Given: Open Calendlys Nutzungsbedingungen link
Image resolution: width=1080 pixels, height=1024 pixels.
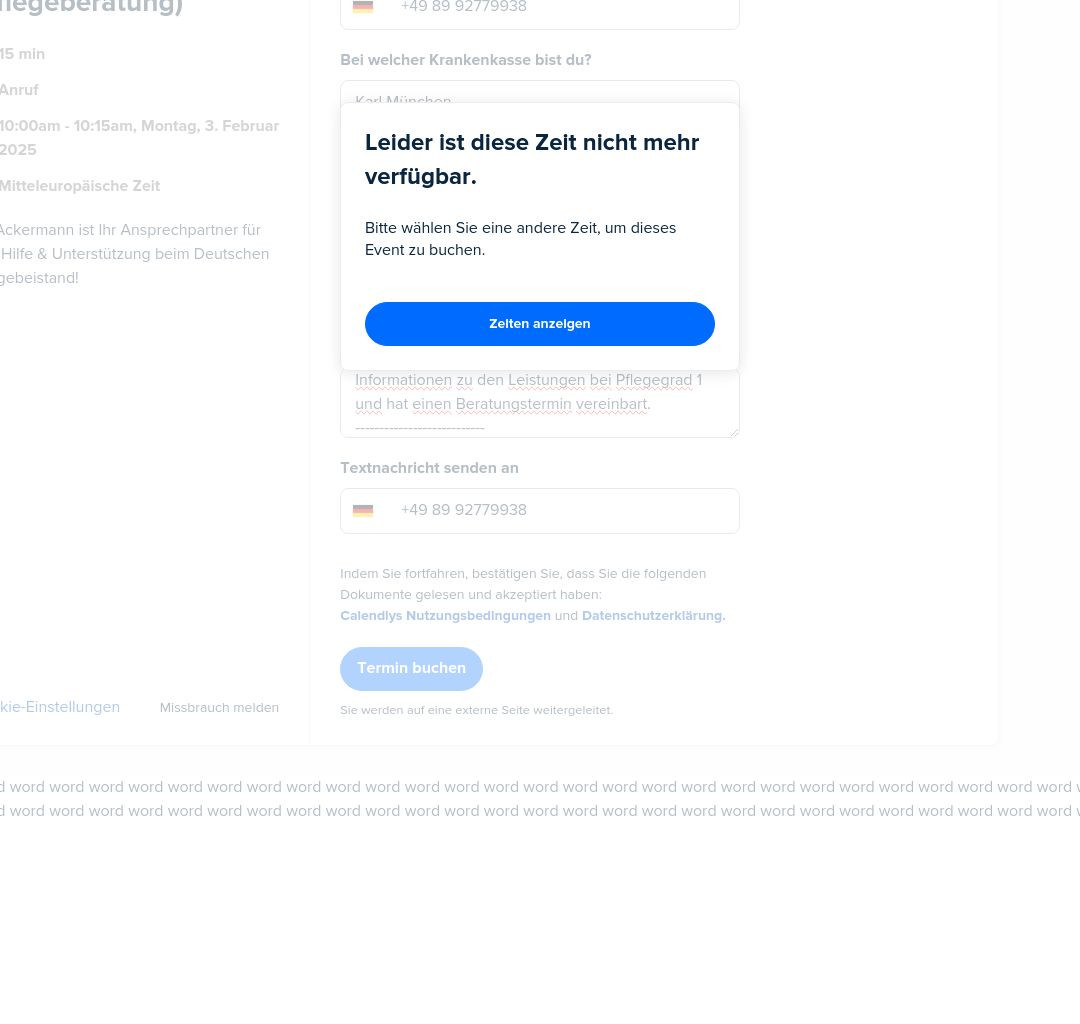Looking at the screenshot, I should coord(445,616).
